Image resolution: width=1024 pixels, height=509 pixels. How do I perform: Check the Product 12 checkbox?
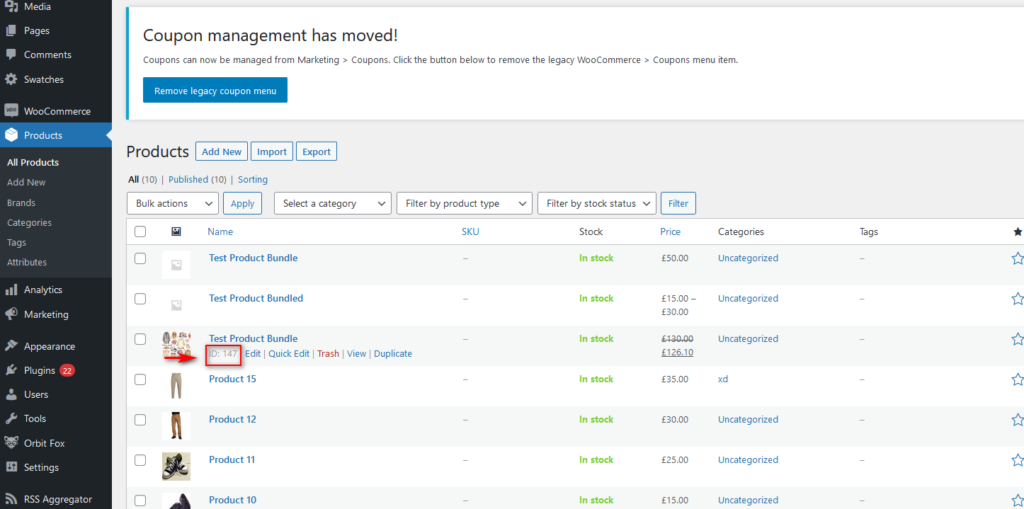140,420
